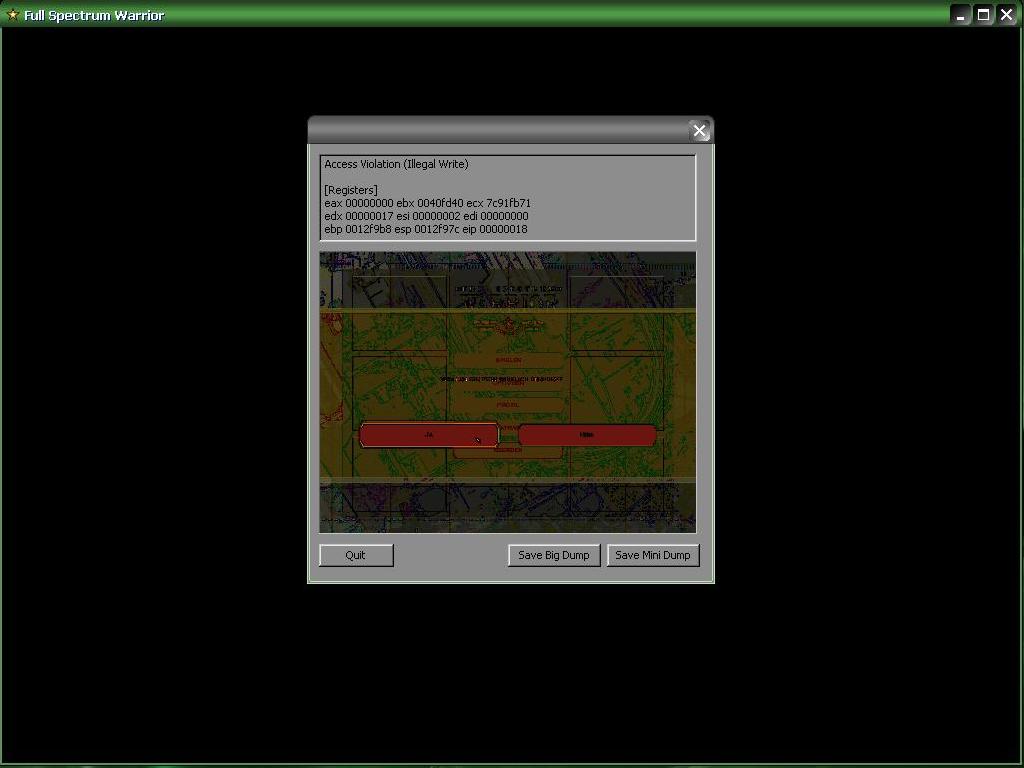
Task: Click the ebp 0012f9b8 register line
Action: point(425,229)
